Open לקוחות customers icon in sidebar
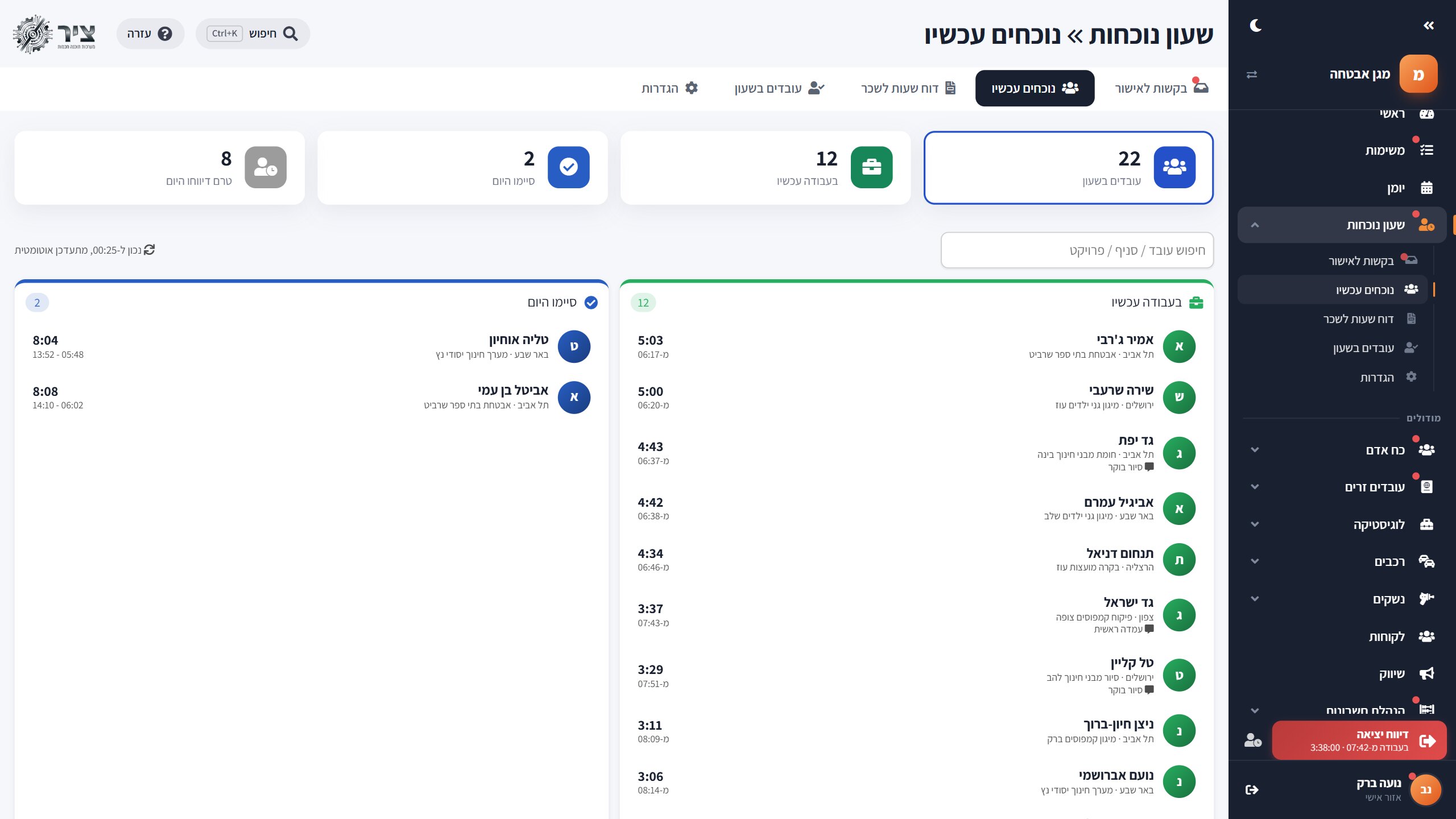The height and width of the screenshot is (819, 1456). pyautogui.click(x=1426, y=636)
